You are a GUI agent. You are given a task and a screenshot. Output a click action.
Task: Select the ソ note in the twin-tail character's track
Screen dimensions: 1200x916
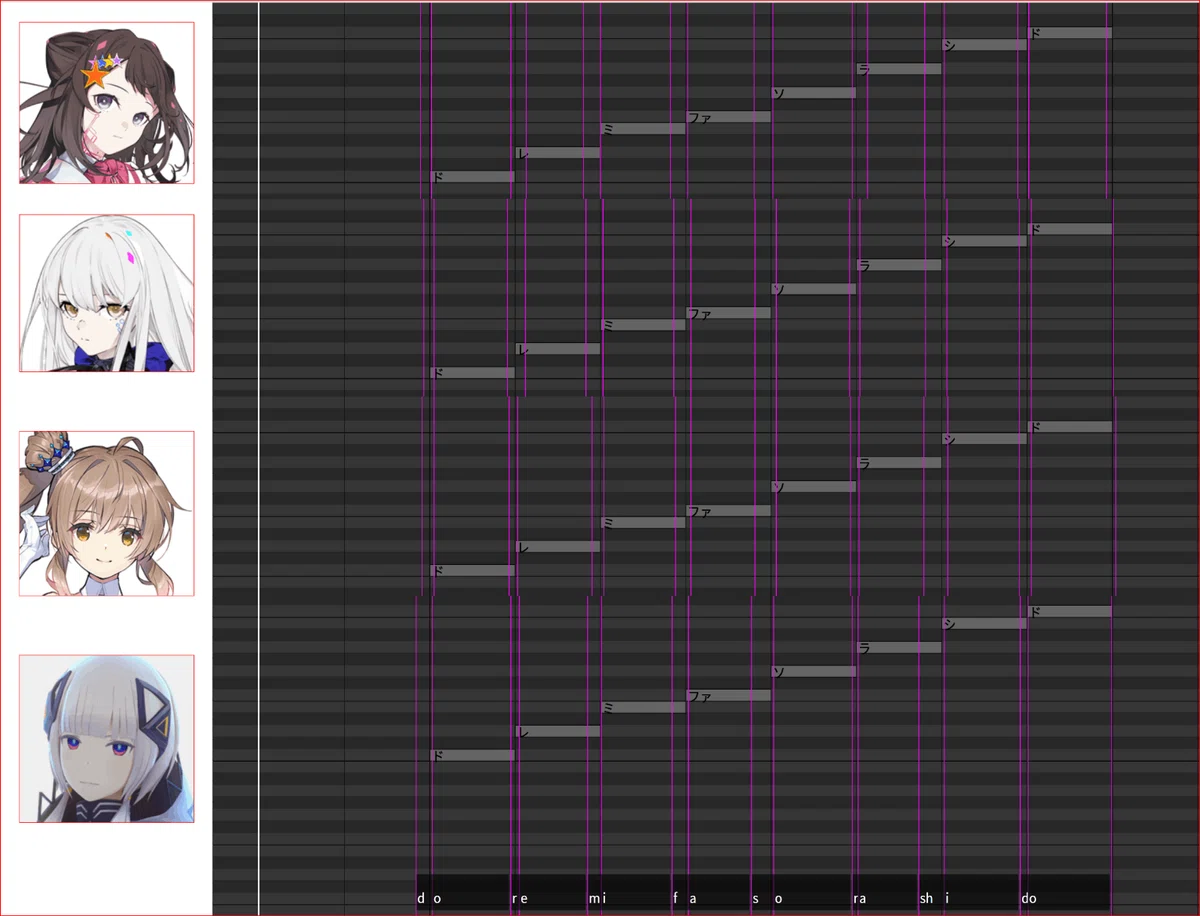click(814, 487)
